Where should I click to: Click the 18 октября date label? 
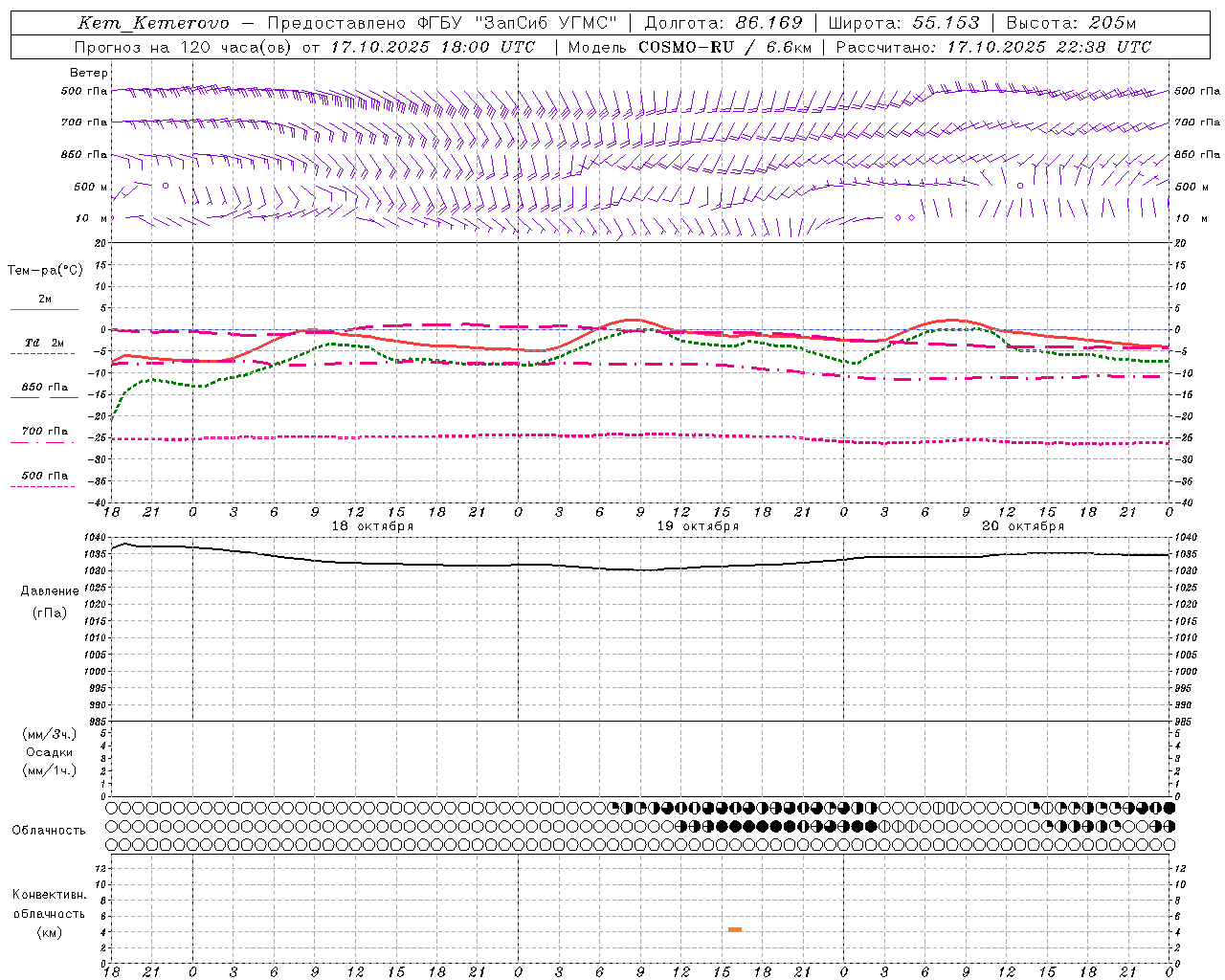click(x=372, y=526)
